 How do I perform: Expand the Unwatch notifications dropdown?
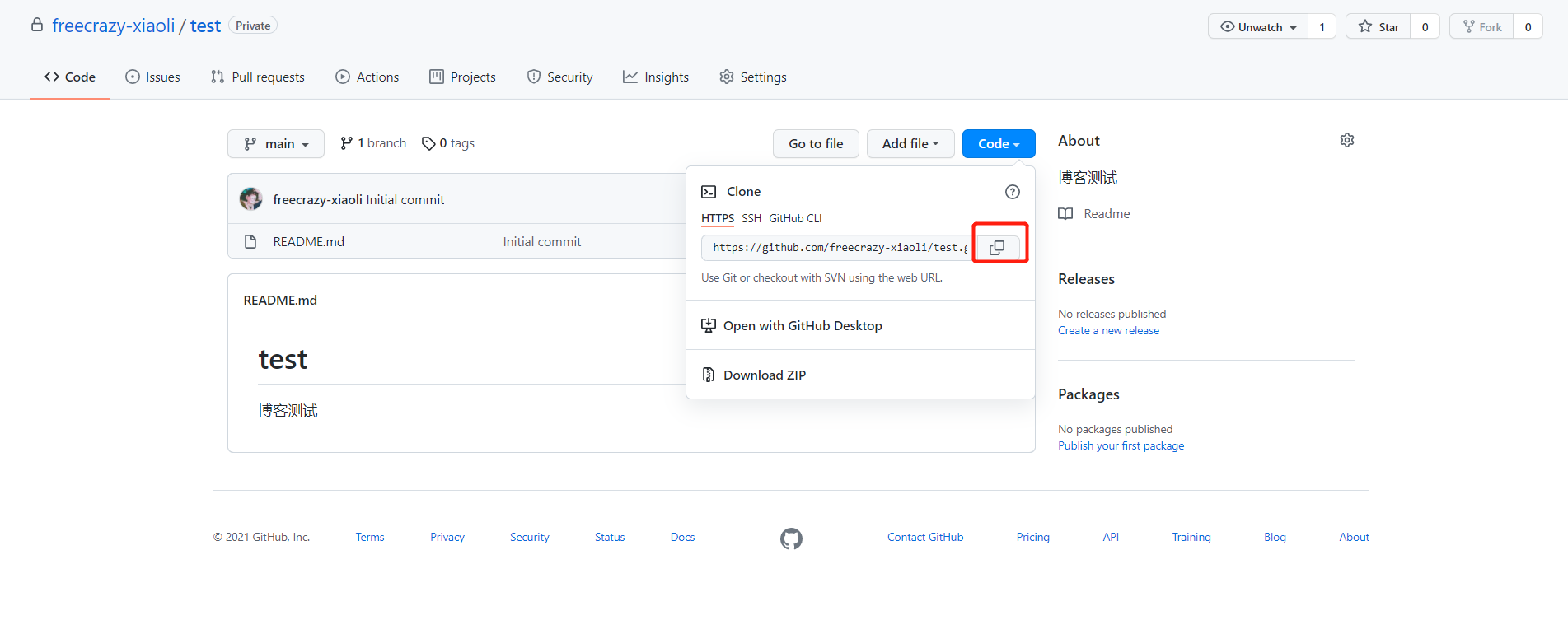click(1258, 27)
